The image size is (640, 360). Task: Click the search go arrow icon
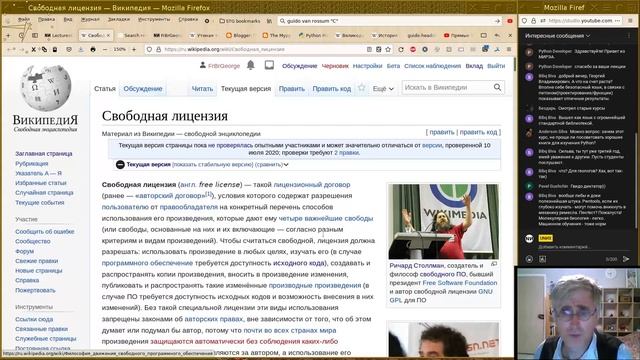(x=497, y=21)
